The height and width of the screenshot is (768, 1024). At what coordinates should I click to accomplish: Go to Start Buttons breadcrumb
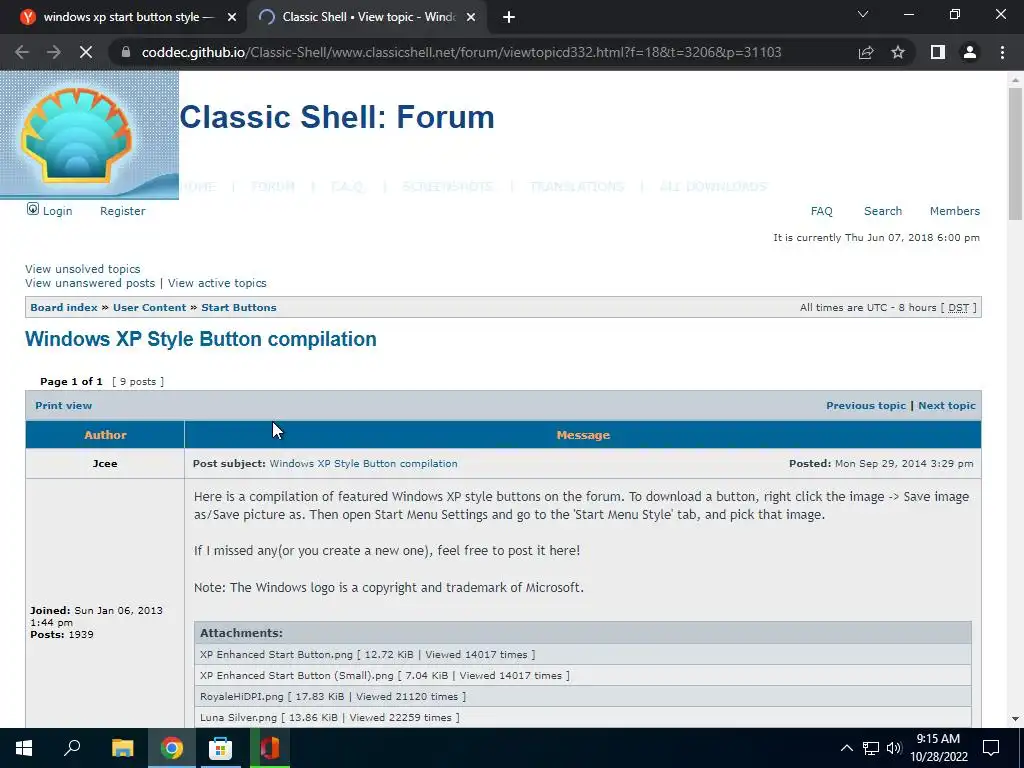238,308
